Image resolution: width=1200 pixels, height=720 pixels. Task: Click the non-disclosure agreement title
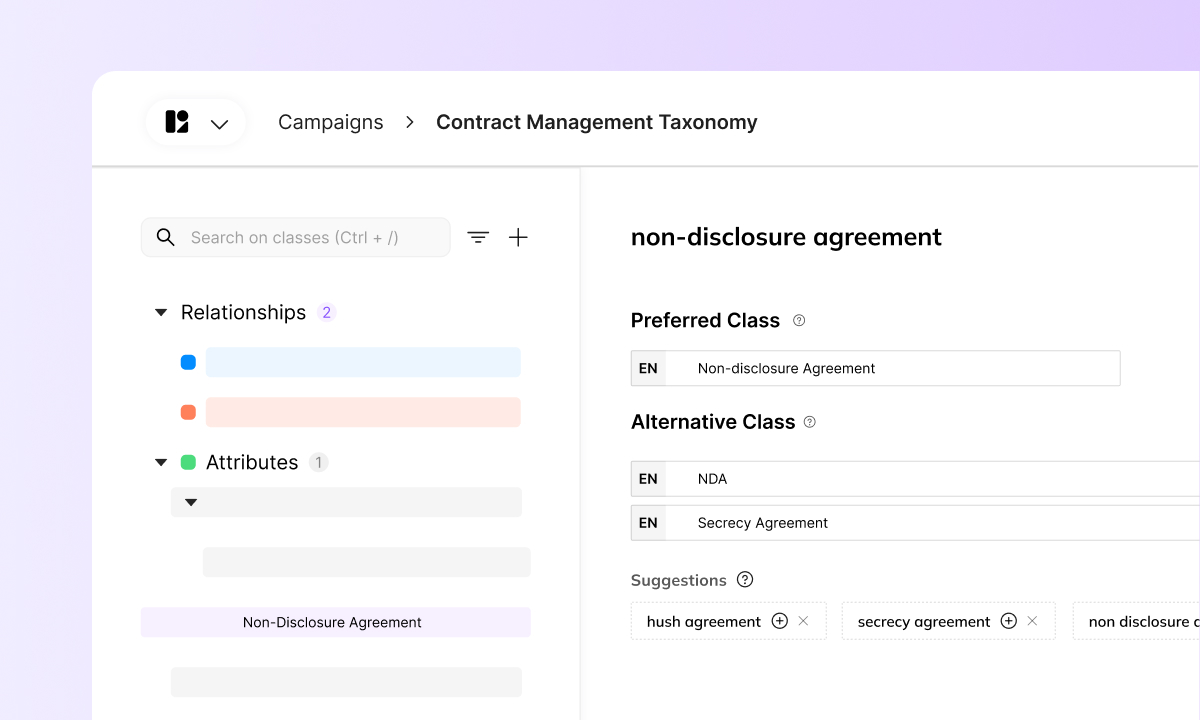coord(786,237)
